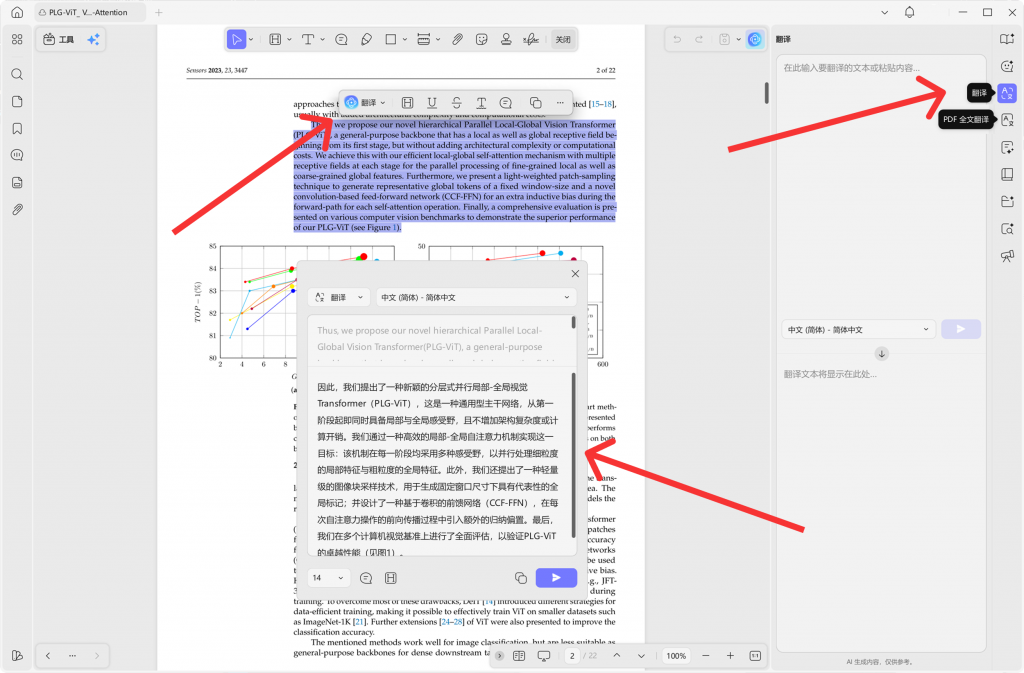1024x673 pixels.
Task: Undo the last action
Action: click(677, 40)
